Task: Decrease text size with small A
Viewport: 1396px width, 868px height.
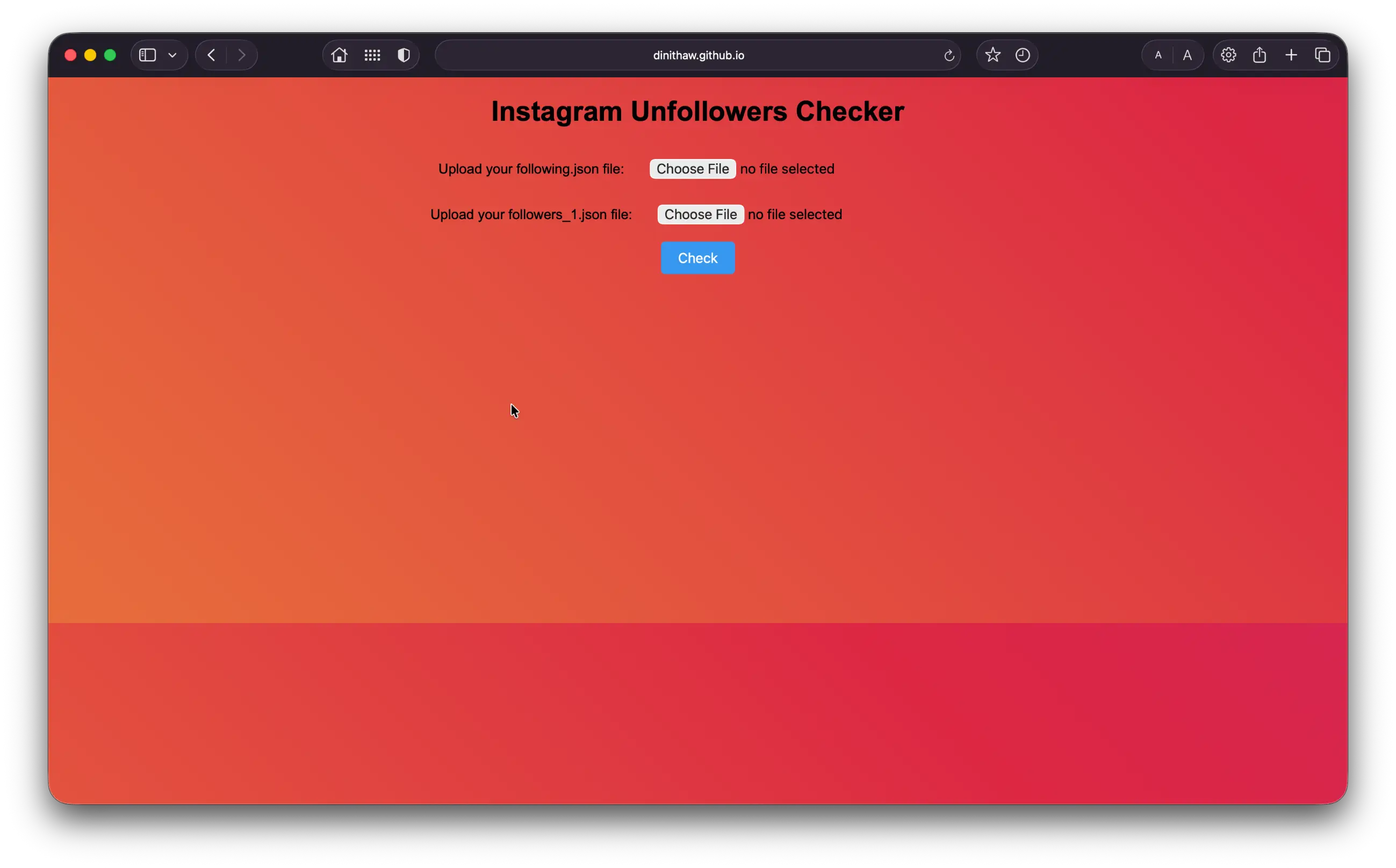Action: [x=1157, y=55]
